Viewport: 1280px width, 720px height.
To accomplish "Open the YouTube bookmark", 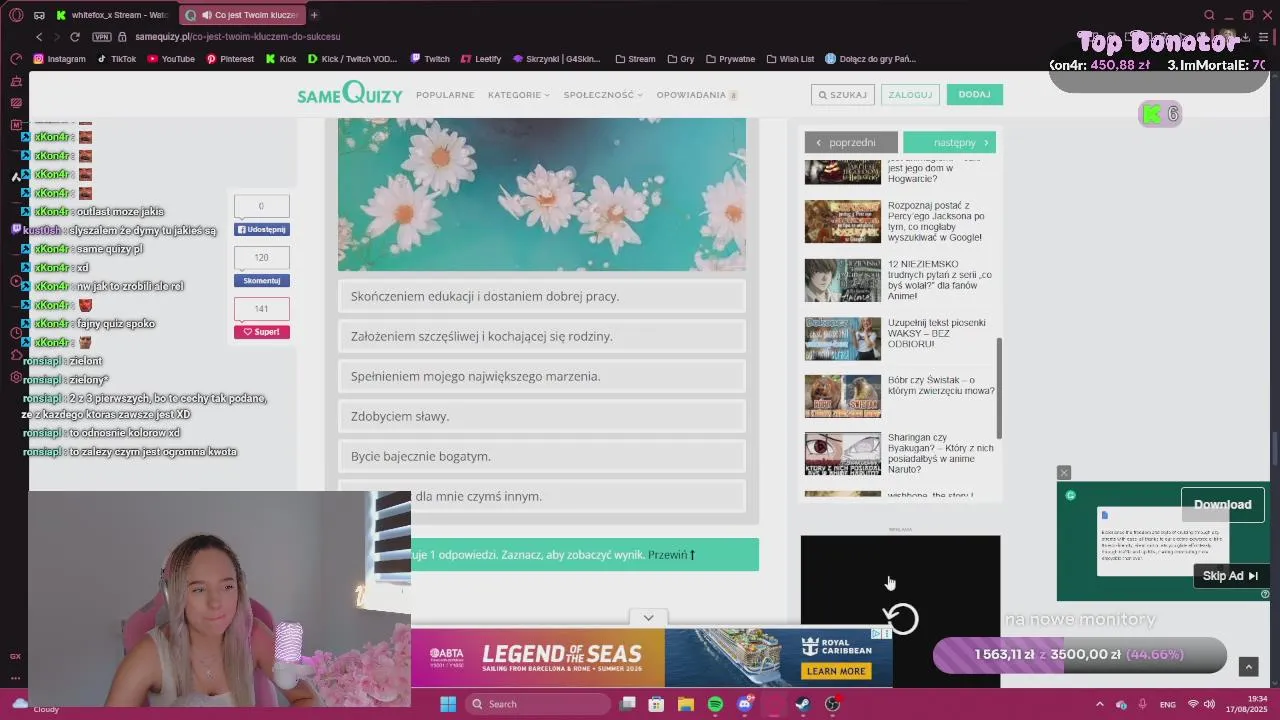I will click(171, 59).
